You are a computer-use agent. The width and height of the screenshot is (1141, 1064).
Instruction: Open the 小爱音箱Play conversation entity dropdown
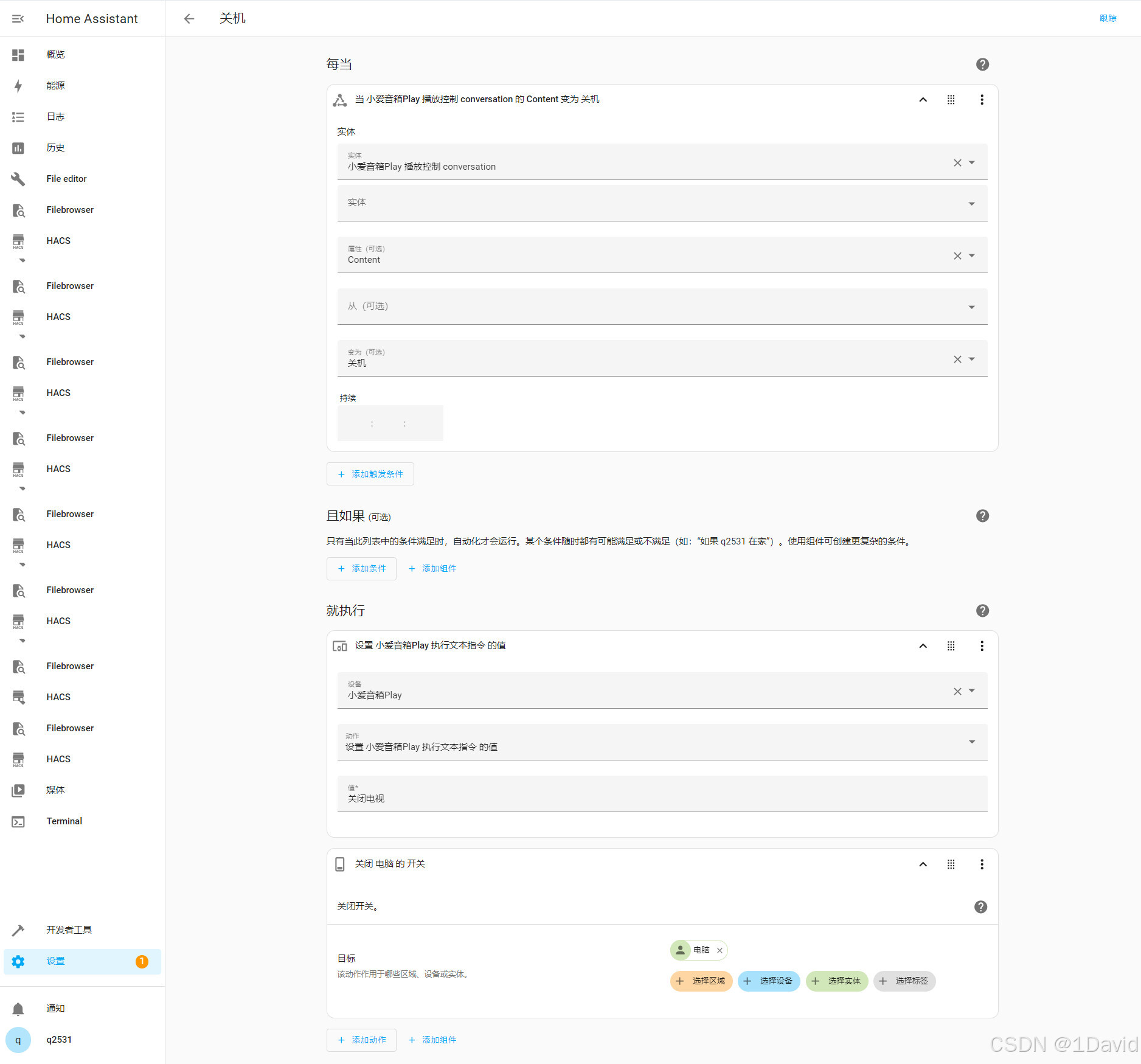pyautogui.click(x=972, y=162)
